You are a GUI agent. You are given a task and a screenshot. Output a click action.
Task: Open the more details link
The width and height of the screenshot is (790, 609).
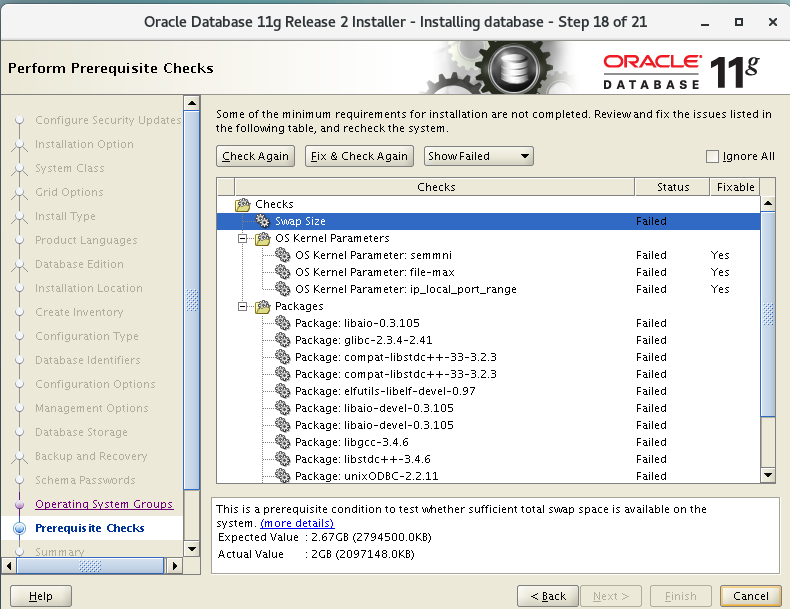(x=297, y=523)
